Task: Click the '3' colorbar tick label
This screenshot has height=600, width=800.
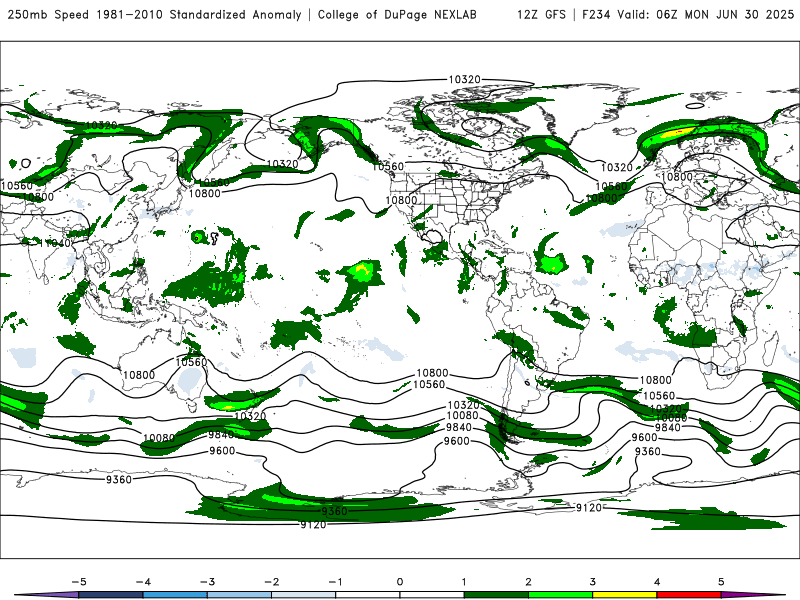Action: pos(592,582)
